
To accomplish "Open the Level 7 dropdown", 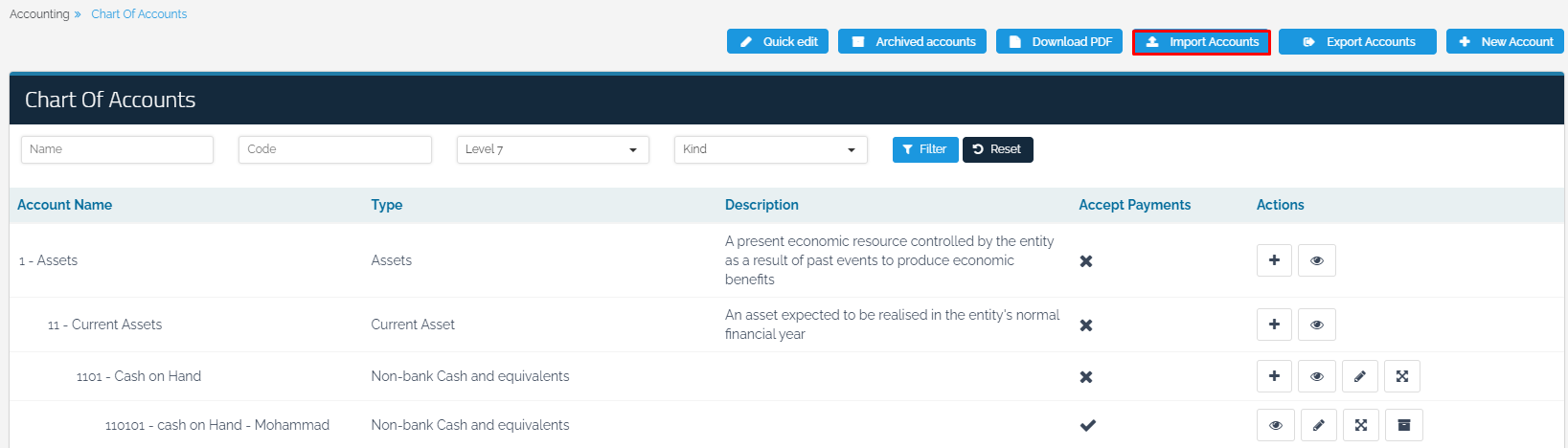I will pos(553,149).
